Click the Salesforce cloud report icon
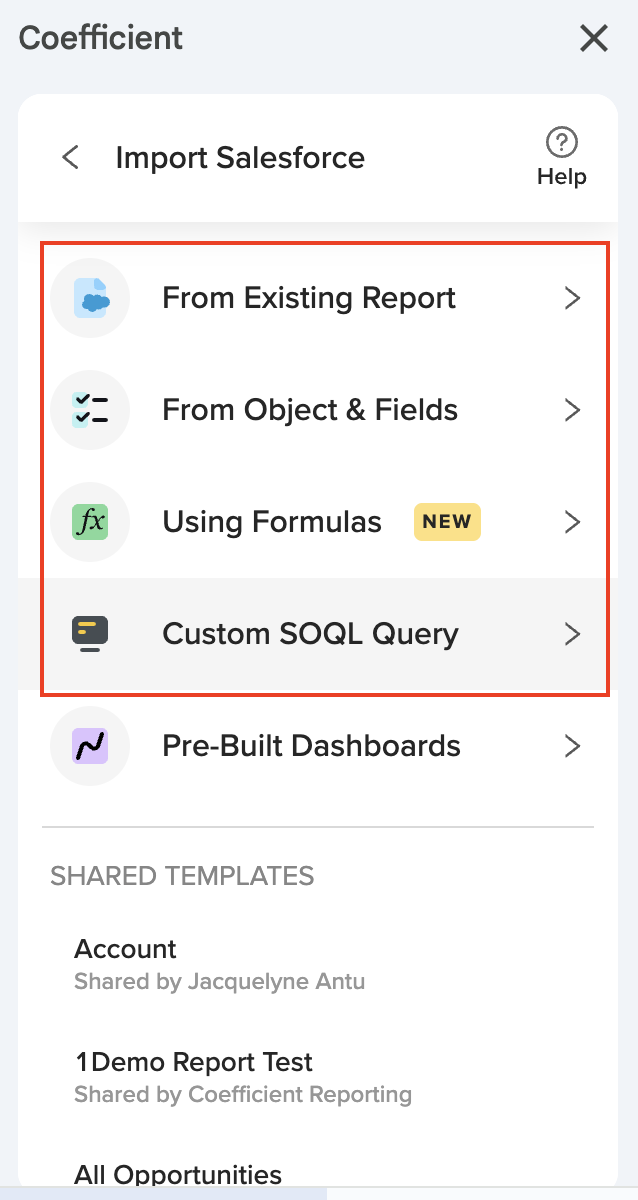 pos(90,298)
